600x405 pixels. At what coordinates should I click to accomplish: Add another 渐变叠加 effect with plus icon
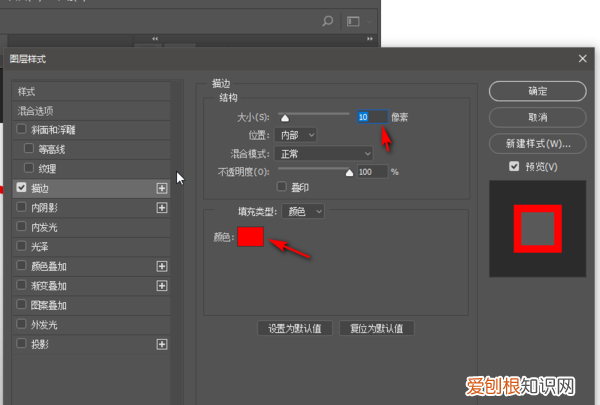pos(162,286)
